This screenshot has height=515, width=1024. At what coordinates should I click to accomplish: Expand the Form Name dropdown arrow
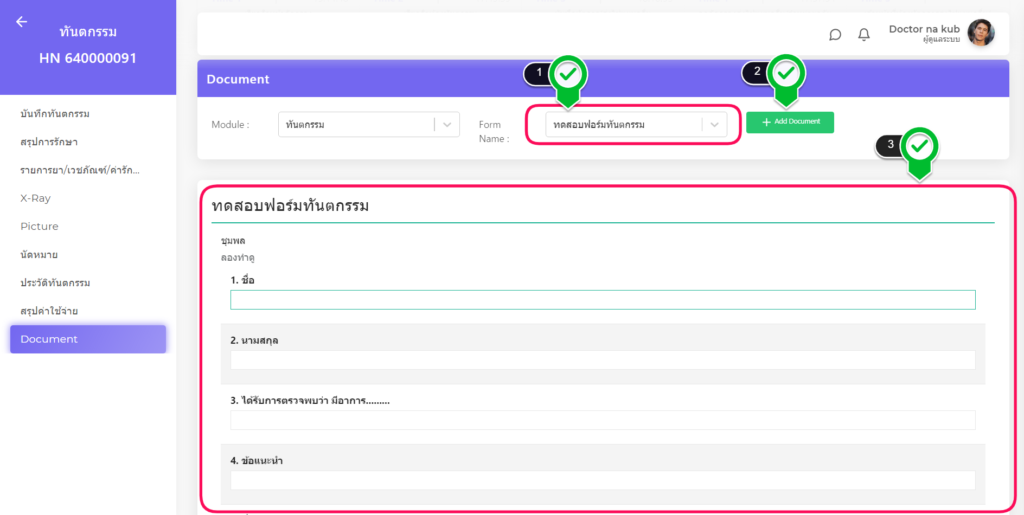pyautogui.click(x=714, y=125)
